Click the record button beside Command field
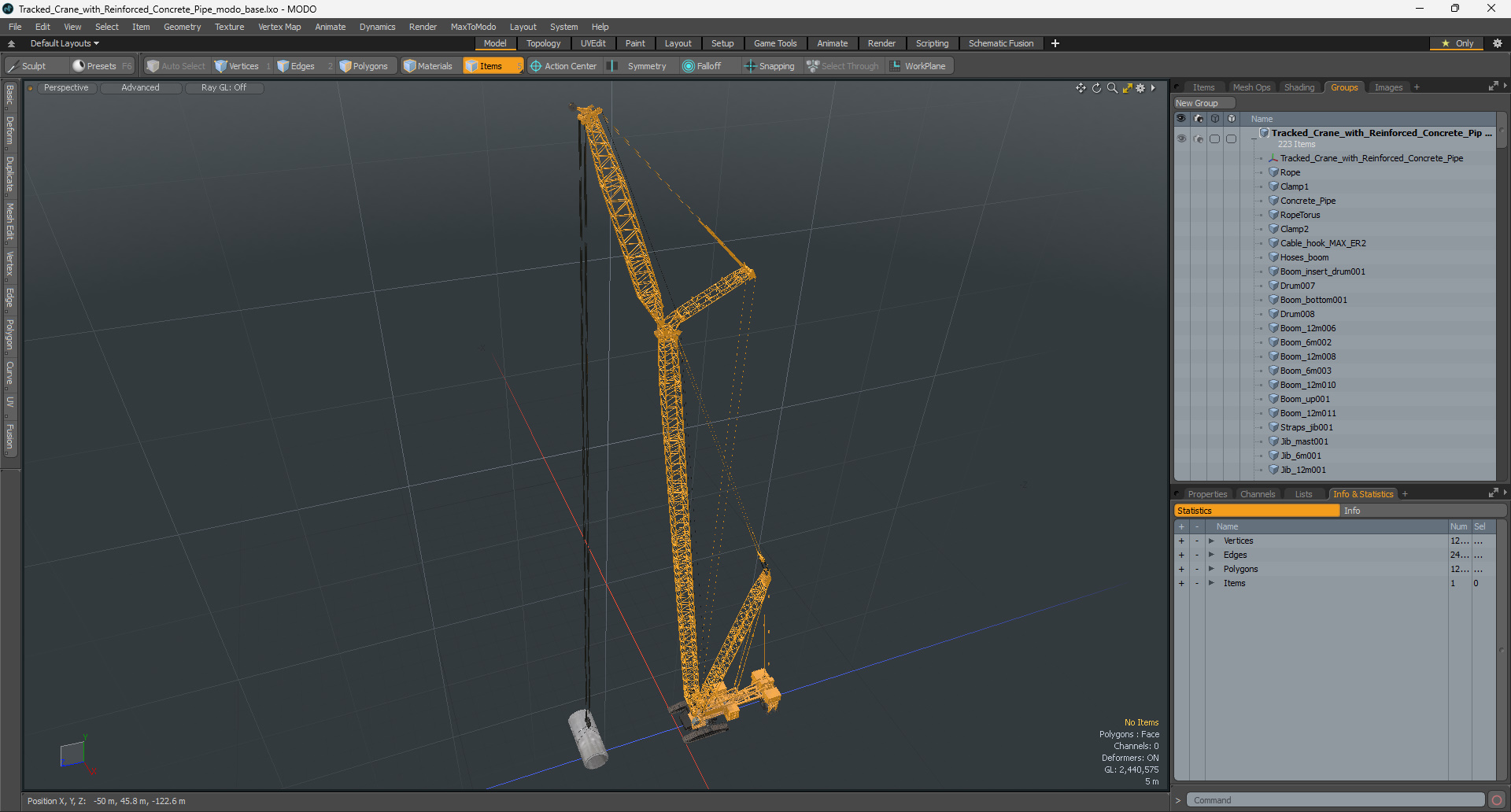1511x812 pixels. [1496, 800]
